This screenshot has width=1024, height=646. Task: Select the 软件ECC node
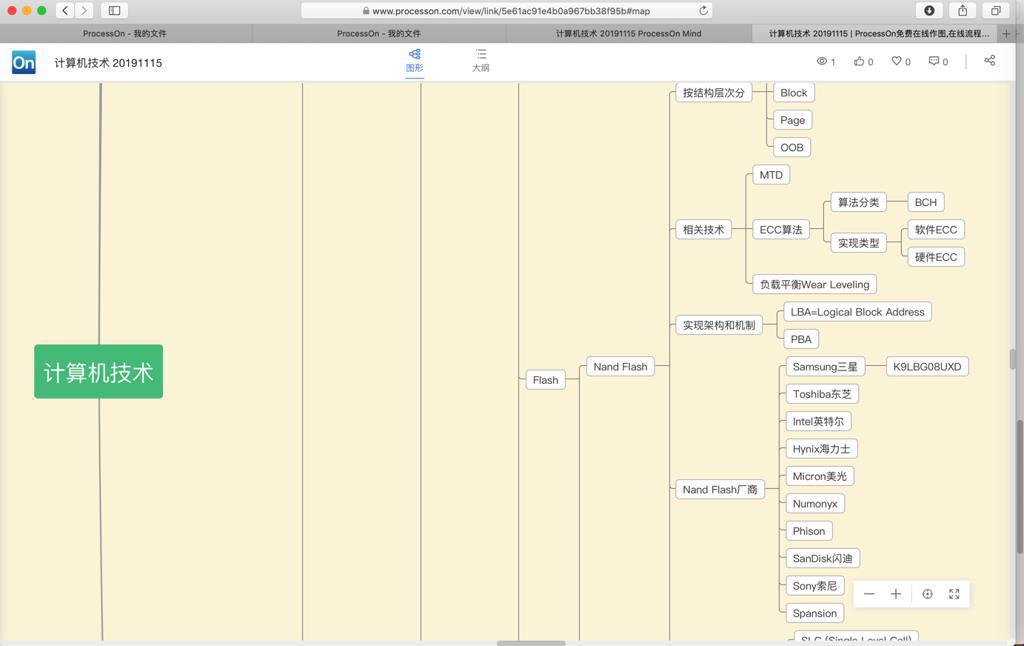pos(936,229)
